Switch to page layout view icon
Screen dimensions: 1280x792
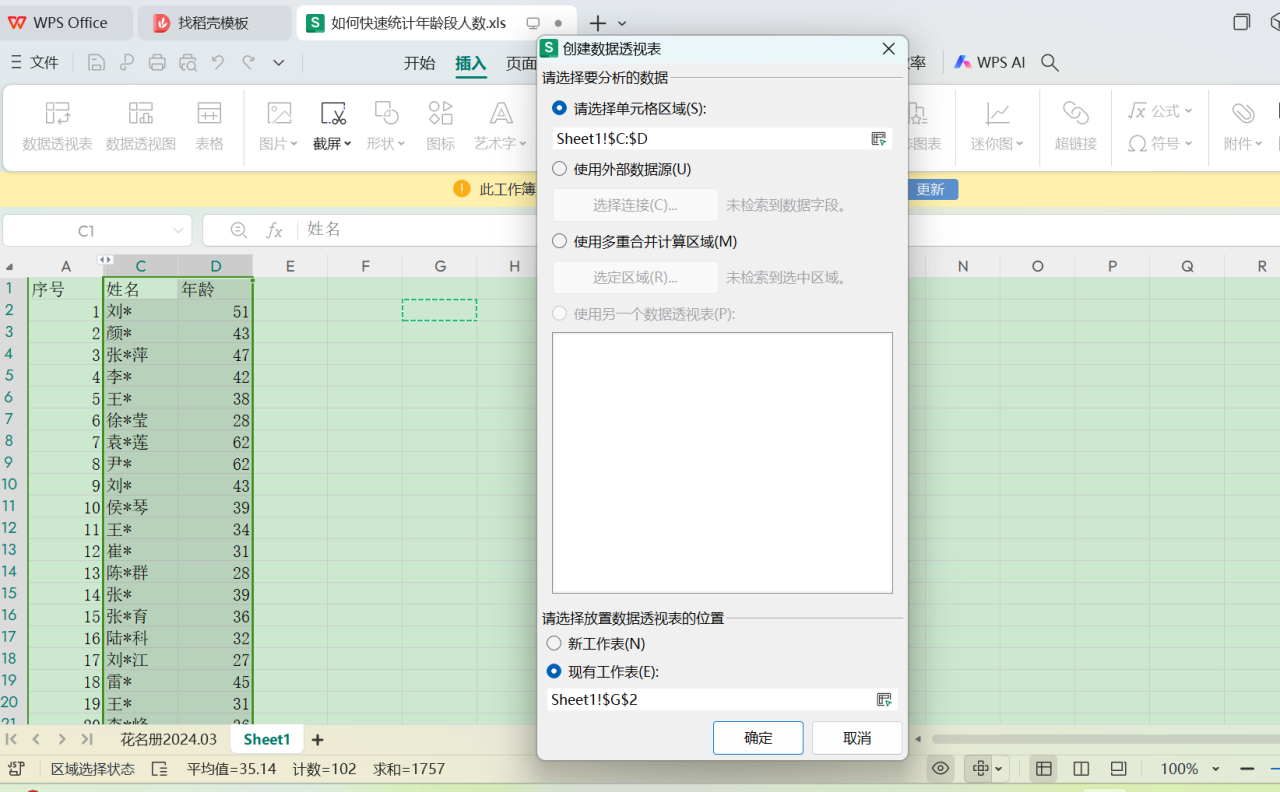coord(1119,768)
